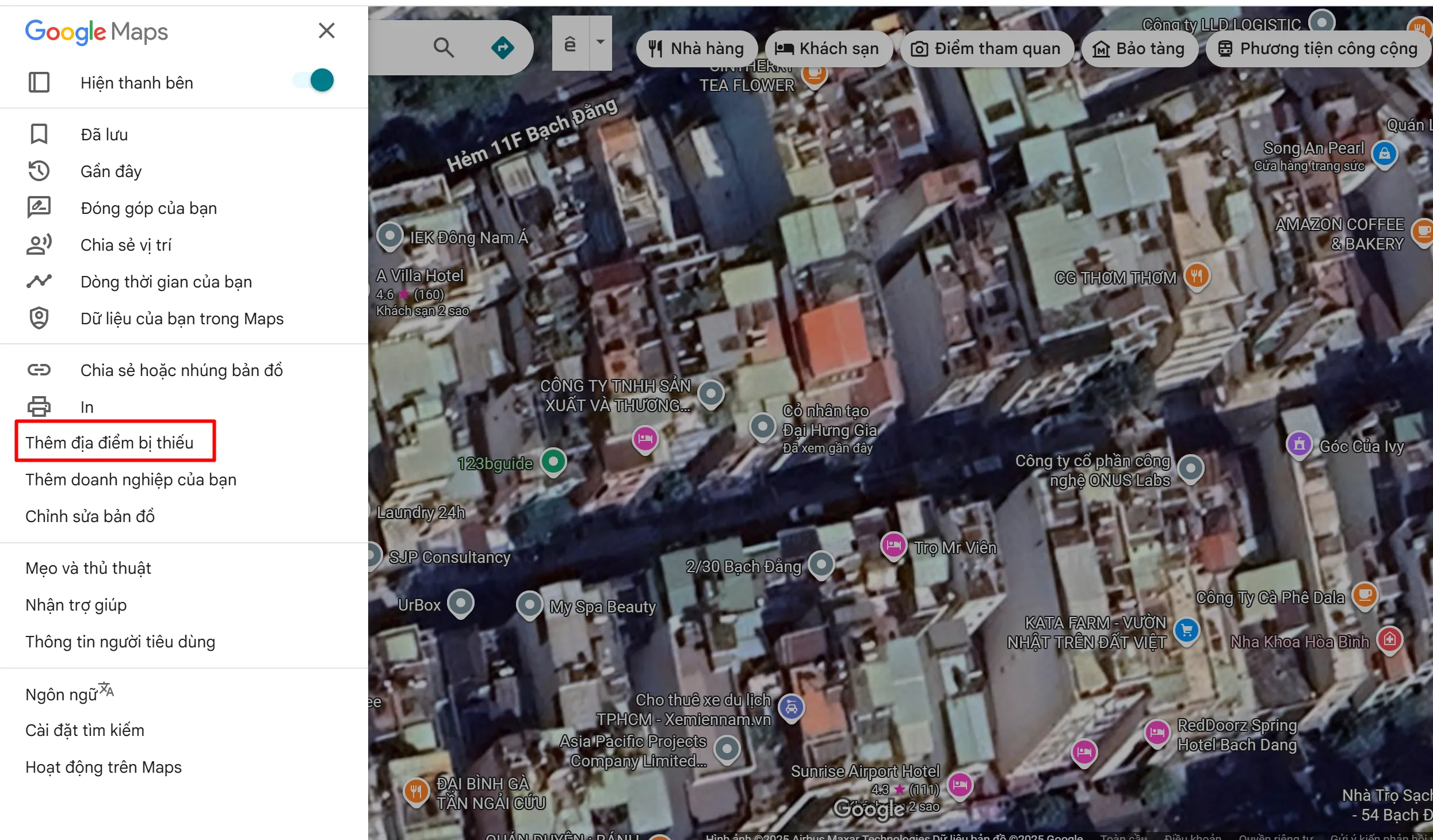Click the Đã lưu bookmark icon
Screen dimensions: 1433x840
pos(39,134)
